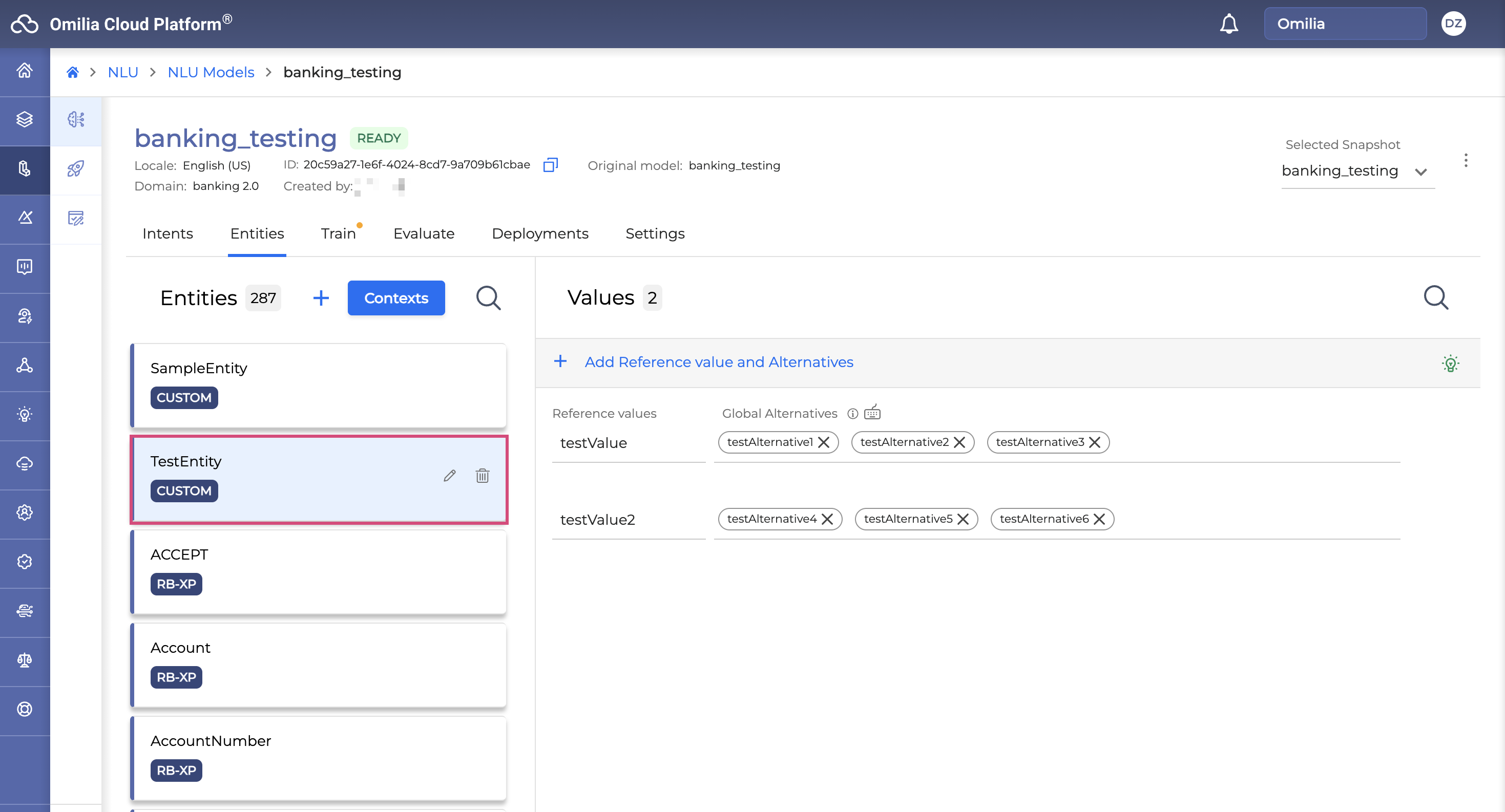1505x812 pixels.
Task: Remove testAlternative5 chip
Action: click(x=963, y=519)
